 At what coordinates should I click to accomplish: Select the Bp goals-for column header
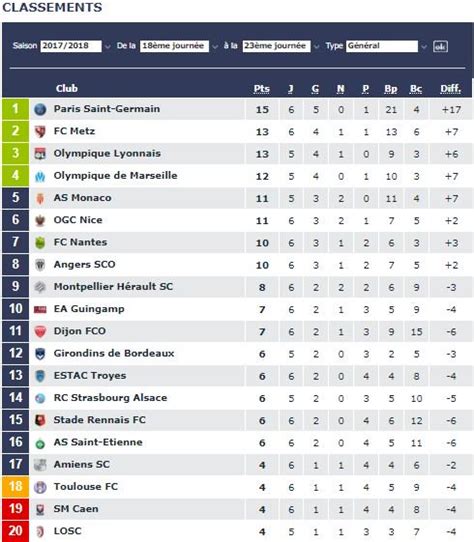coord(391,89)
